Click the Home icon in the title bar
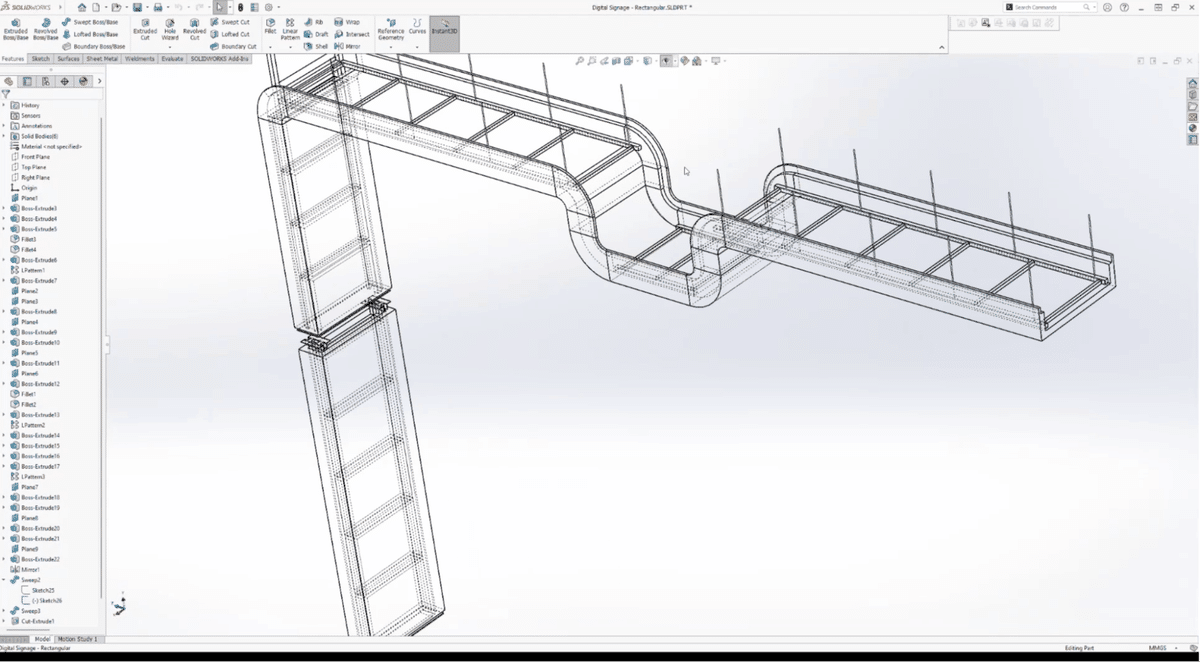This screenshot has width=1200, height=662. click(82, 7)
